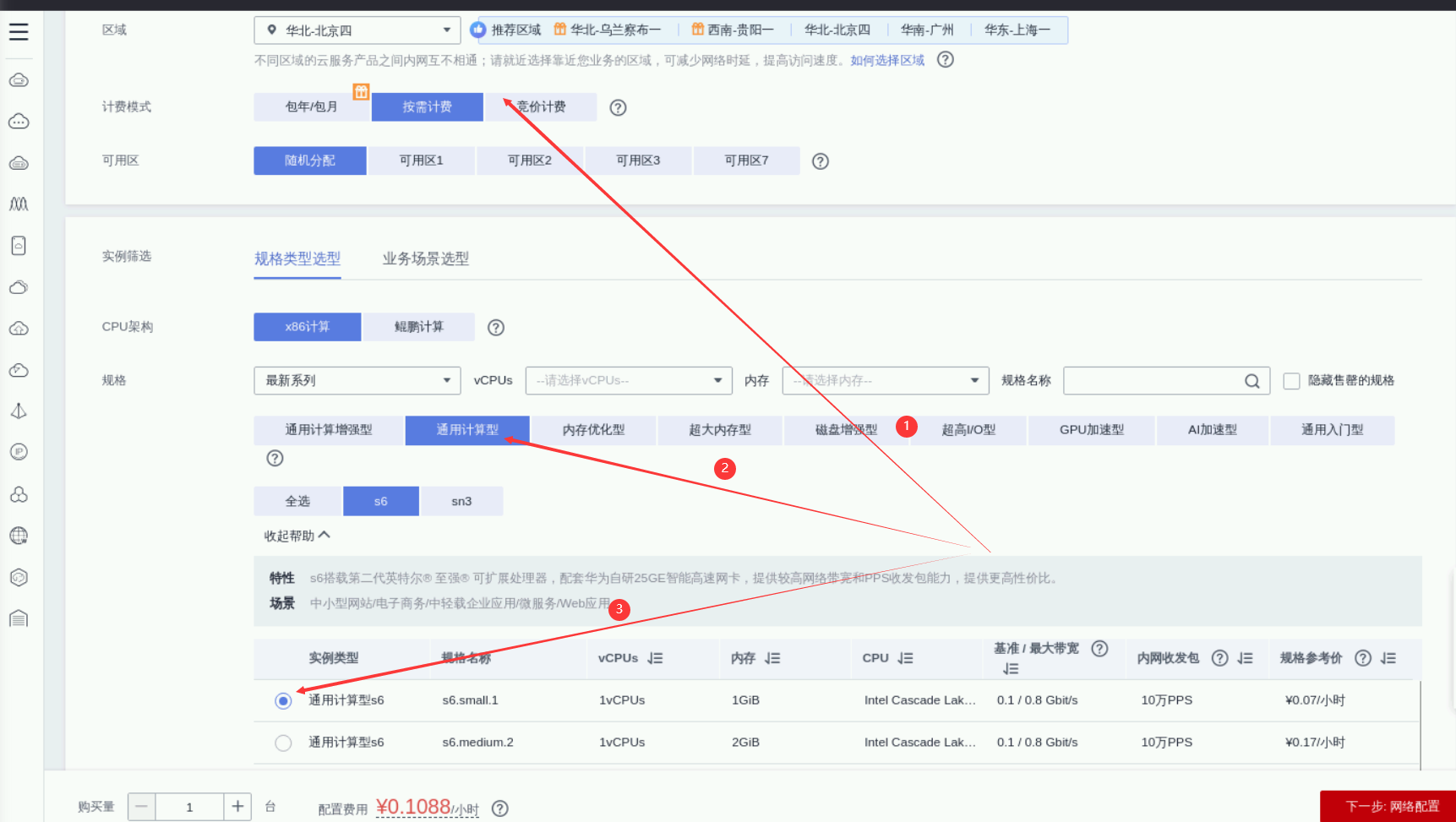1456x822 pixels.
Task: Pick recommended region 华南-广州
Action: tap(927, 30)
